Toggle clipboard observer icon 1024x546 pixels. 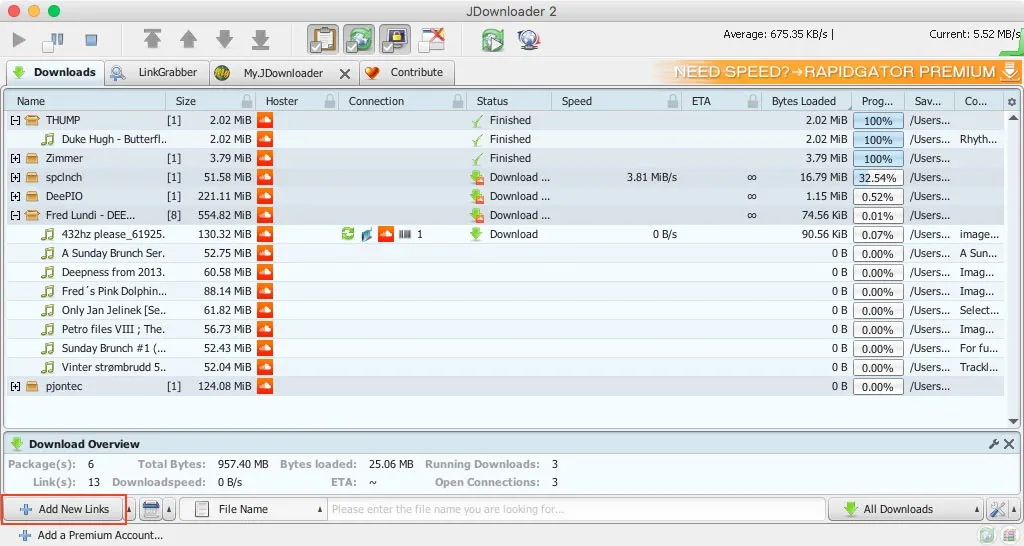coord(323,39)
